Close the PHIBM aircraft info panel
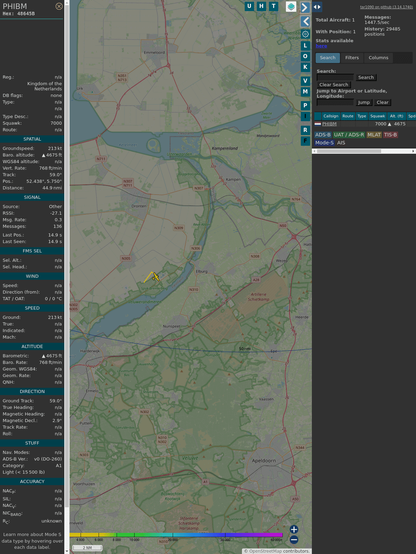The width and height of the screenshot is (416, 554). coord(59,6)
